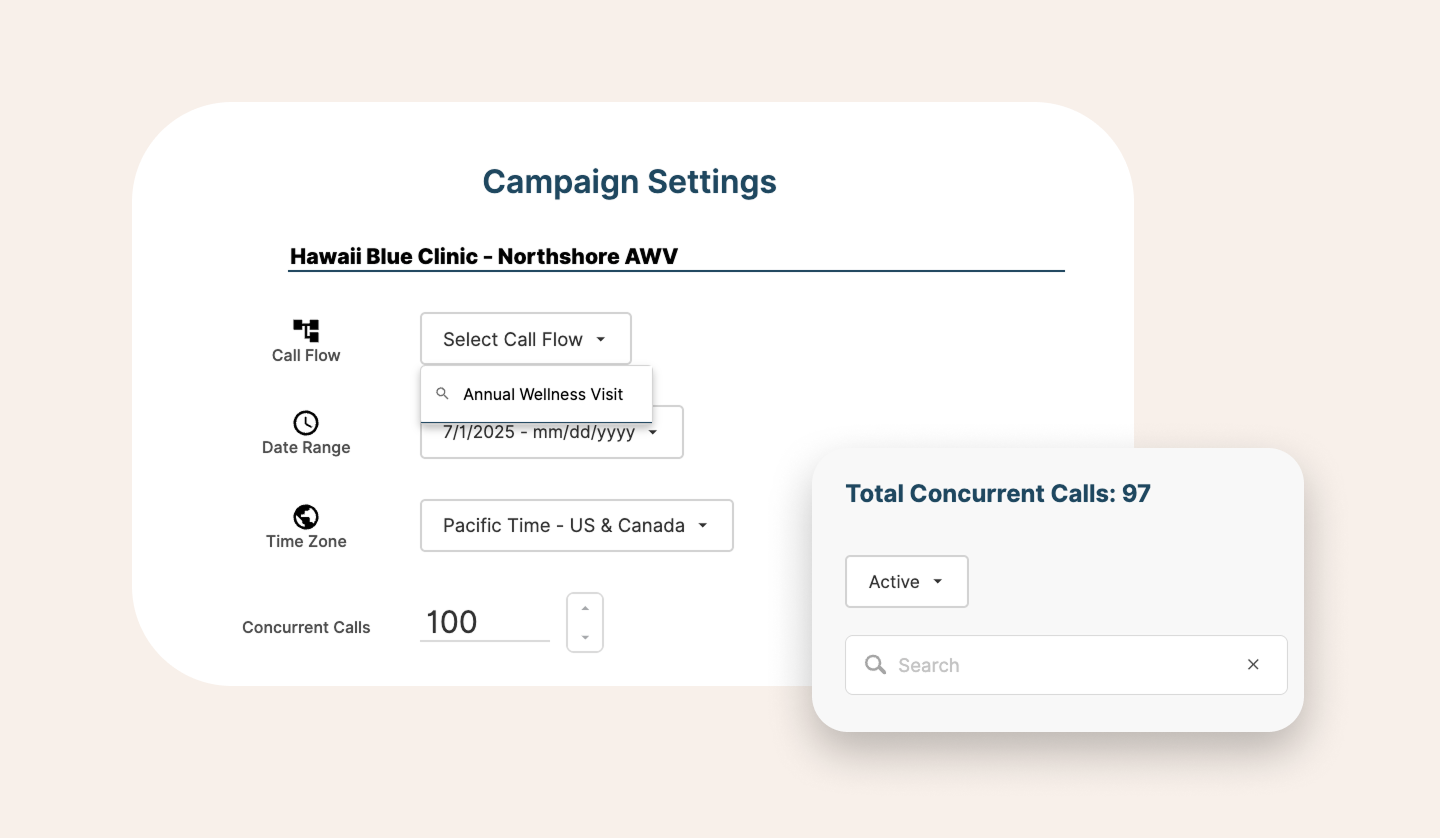
Task: Click the Call Flow tree icon
Action: coord(306,330)
